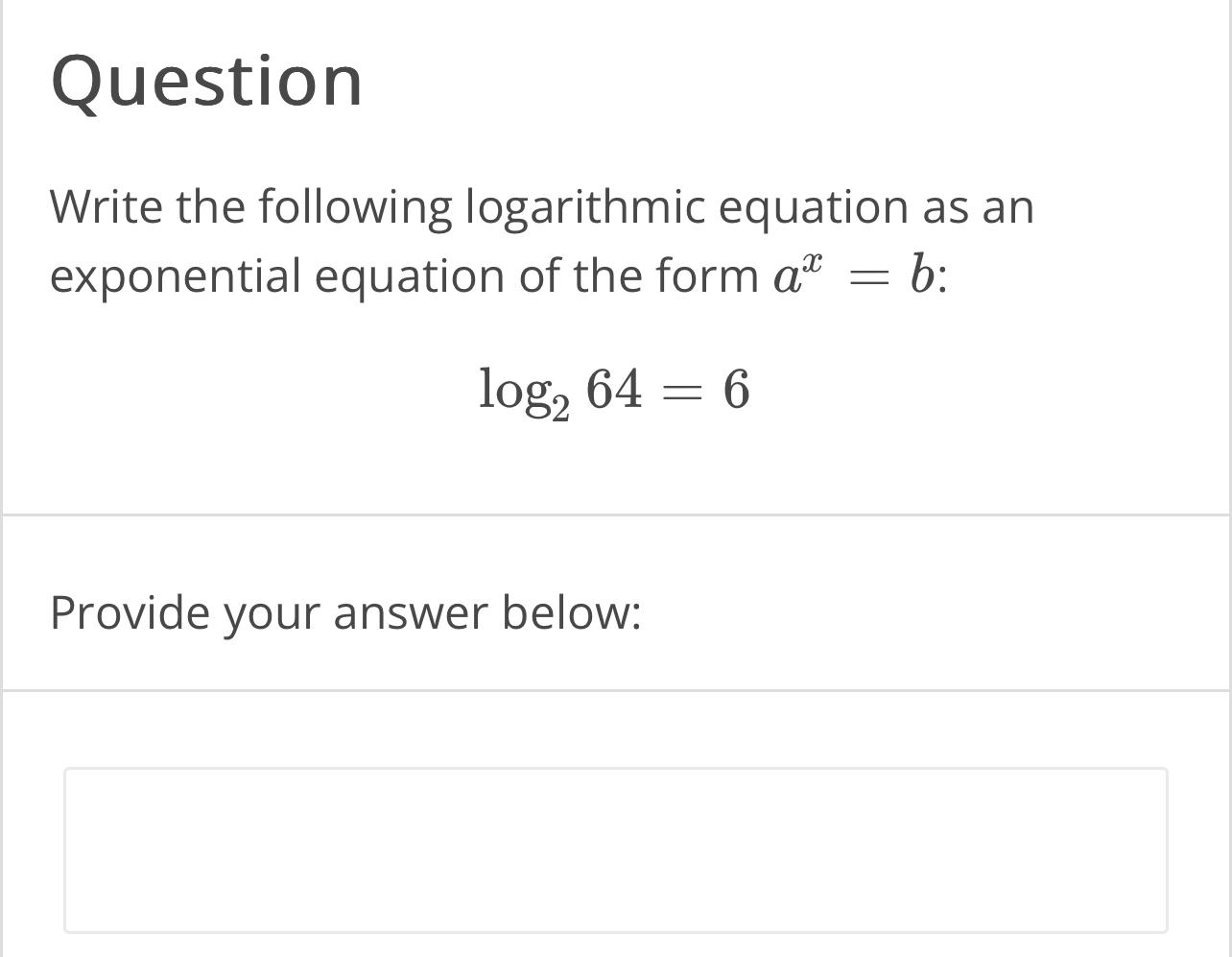Click the number 6 in the equation
Image resolution: width=1232 pixels, height=957 pixels.
[737, 389]
